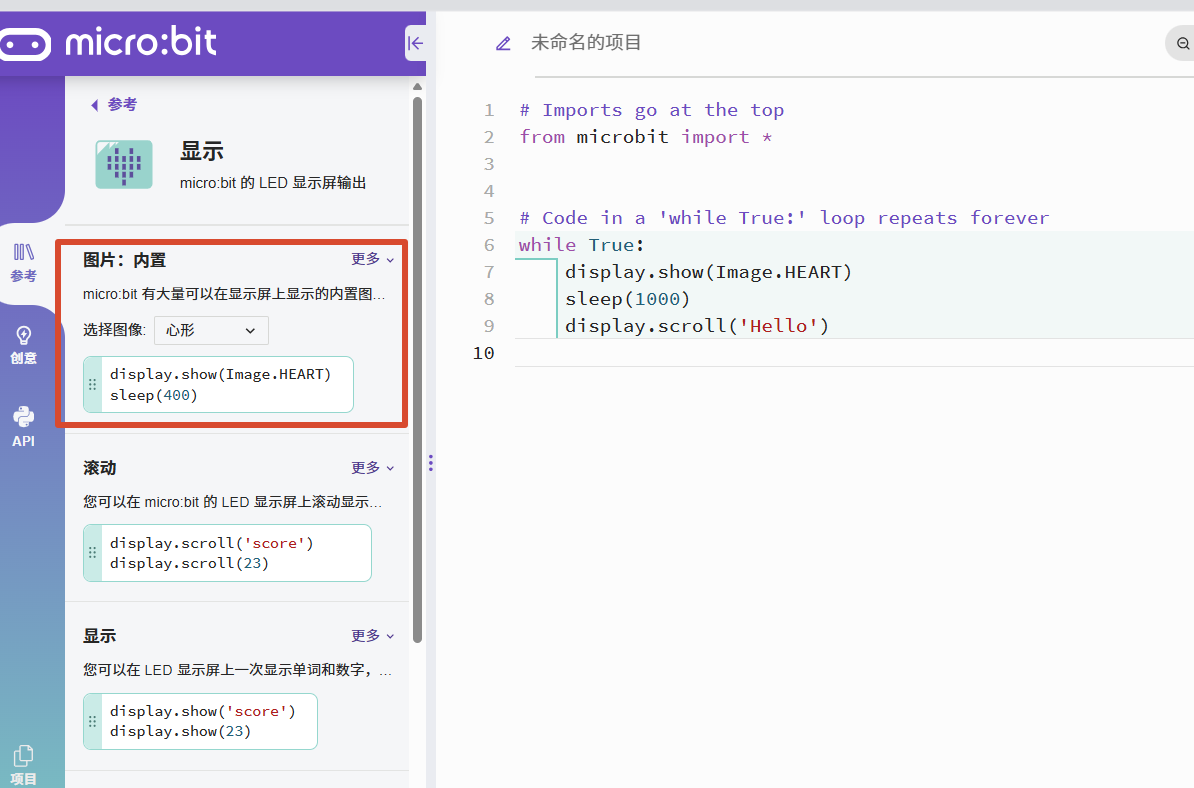This screenshot has width=1194, height=788.
Task: Click the display.show(Image.HEART) code snippet
Action: tap(227, 384)
